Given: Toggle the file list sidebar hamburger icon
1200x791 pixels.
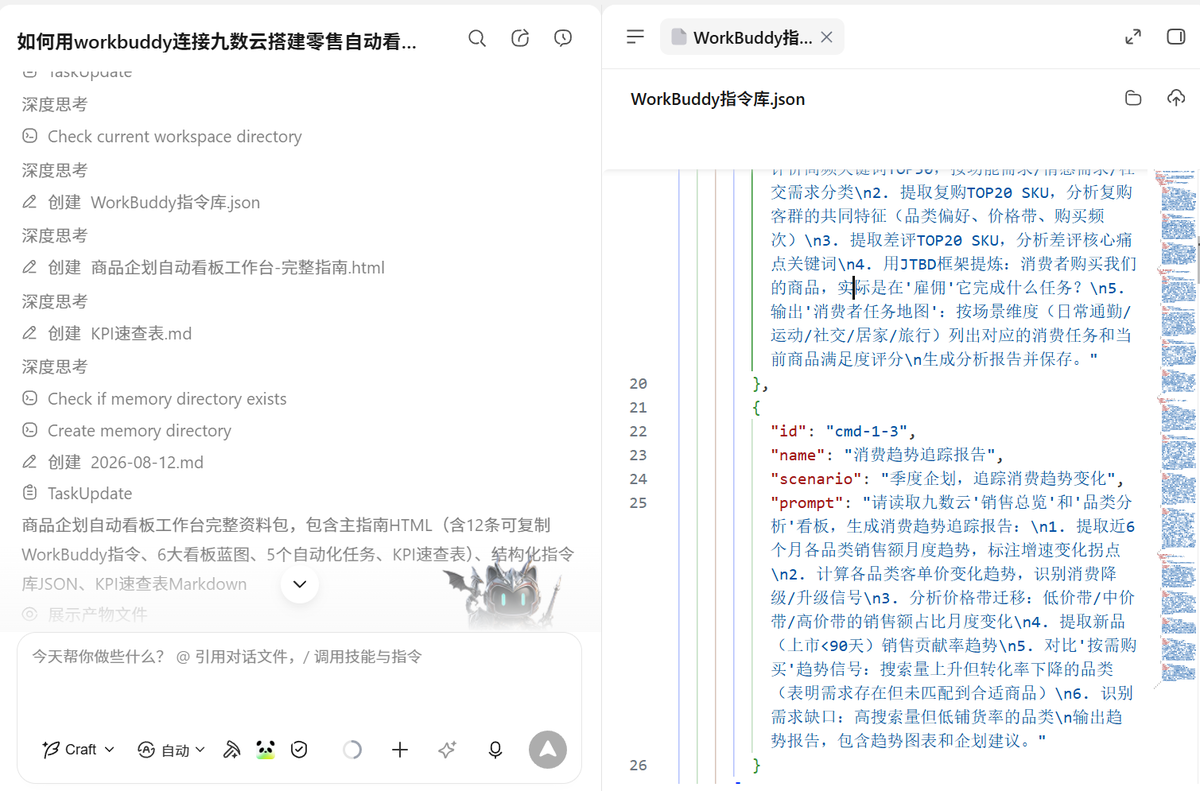Looking at the screenshot, I should tap(635, 37).
